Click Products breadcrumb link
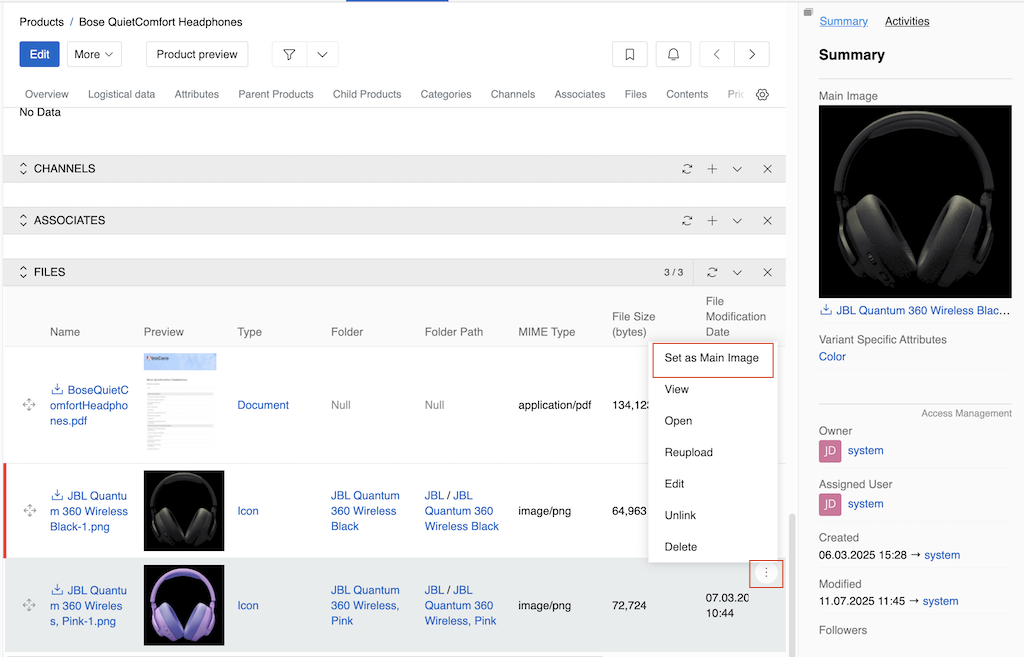The height and width of the screenshot is (657, 1024). coord(41,22)
